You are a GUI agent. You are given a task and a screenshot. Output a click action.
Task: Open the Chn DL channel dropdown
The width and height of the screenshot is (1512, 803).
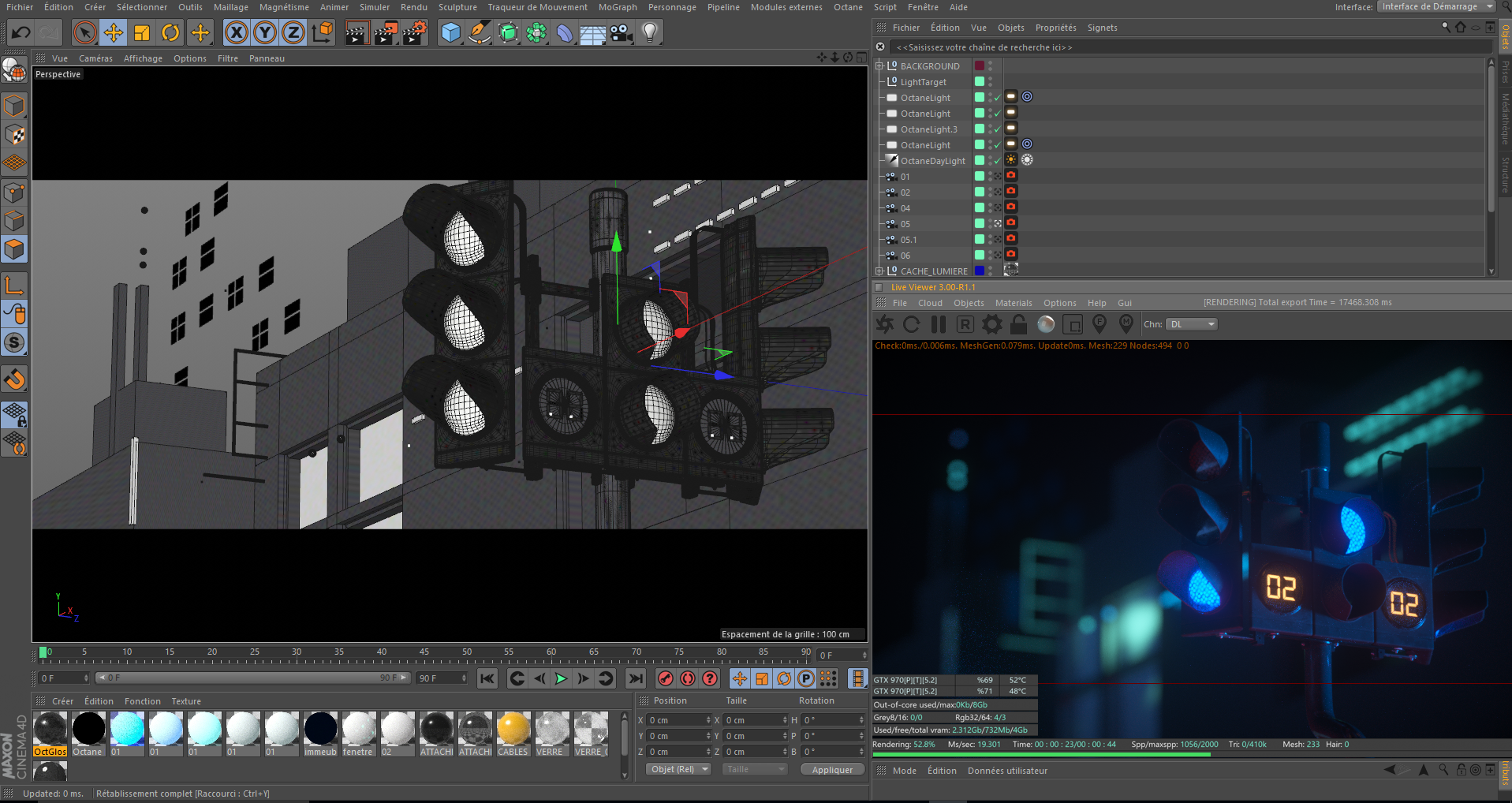(1192, 324)
